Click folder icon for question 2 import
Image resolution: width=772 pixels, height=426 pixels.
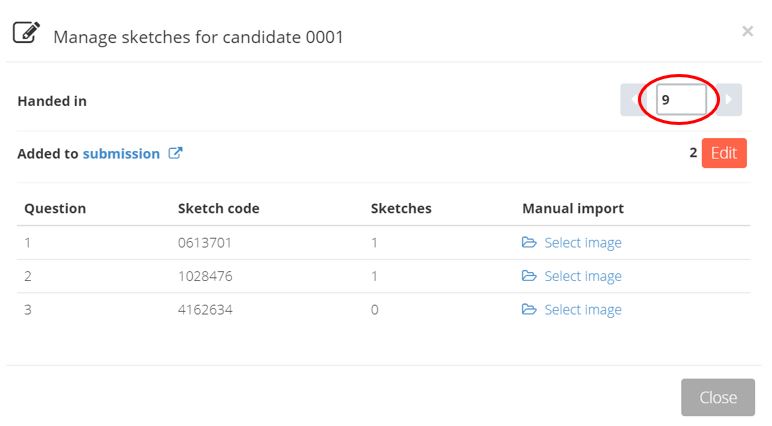[x=529, y=276]
